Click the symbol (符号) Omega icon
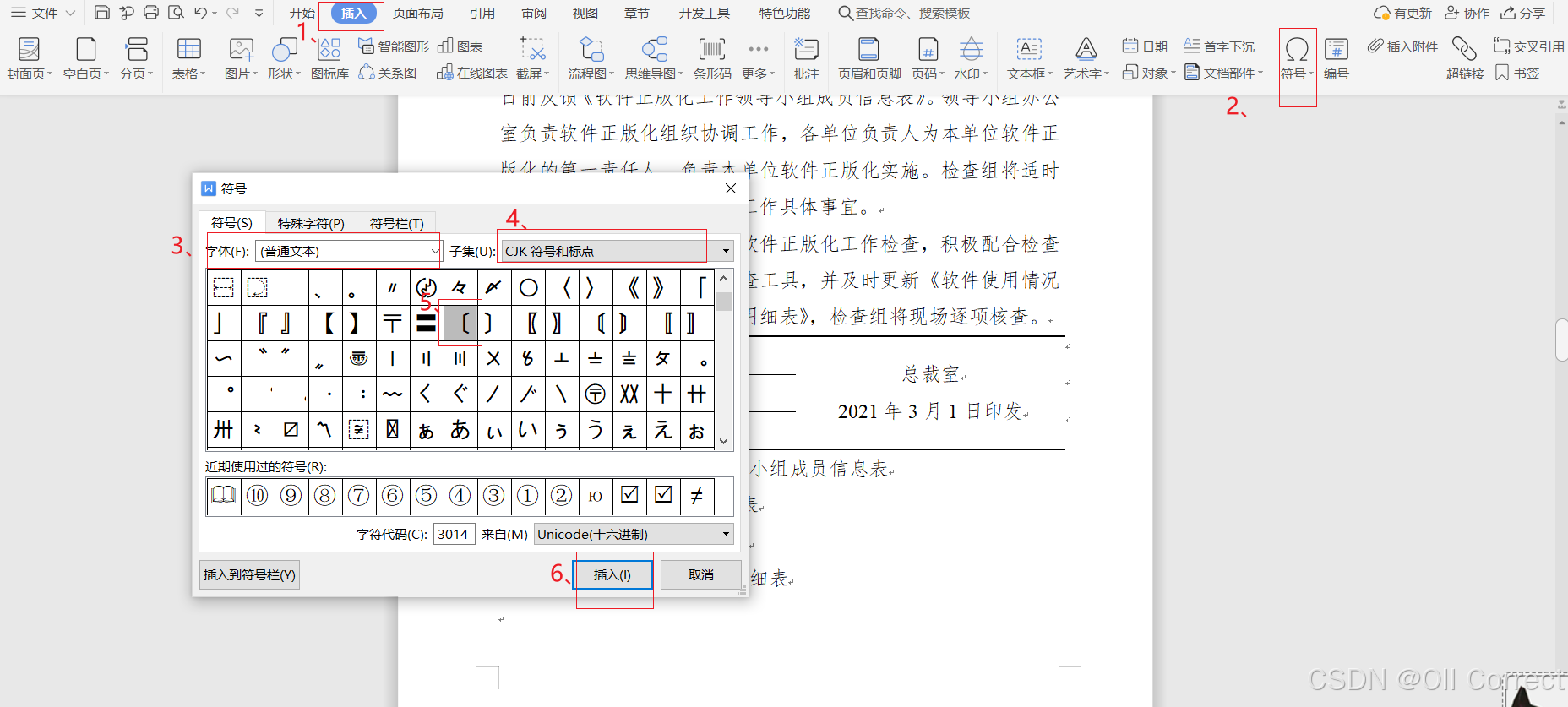 click(x=1297, y=50)
